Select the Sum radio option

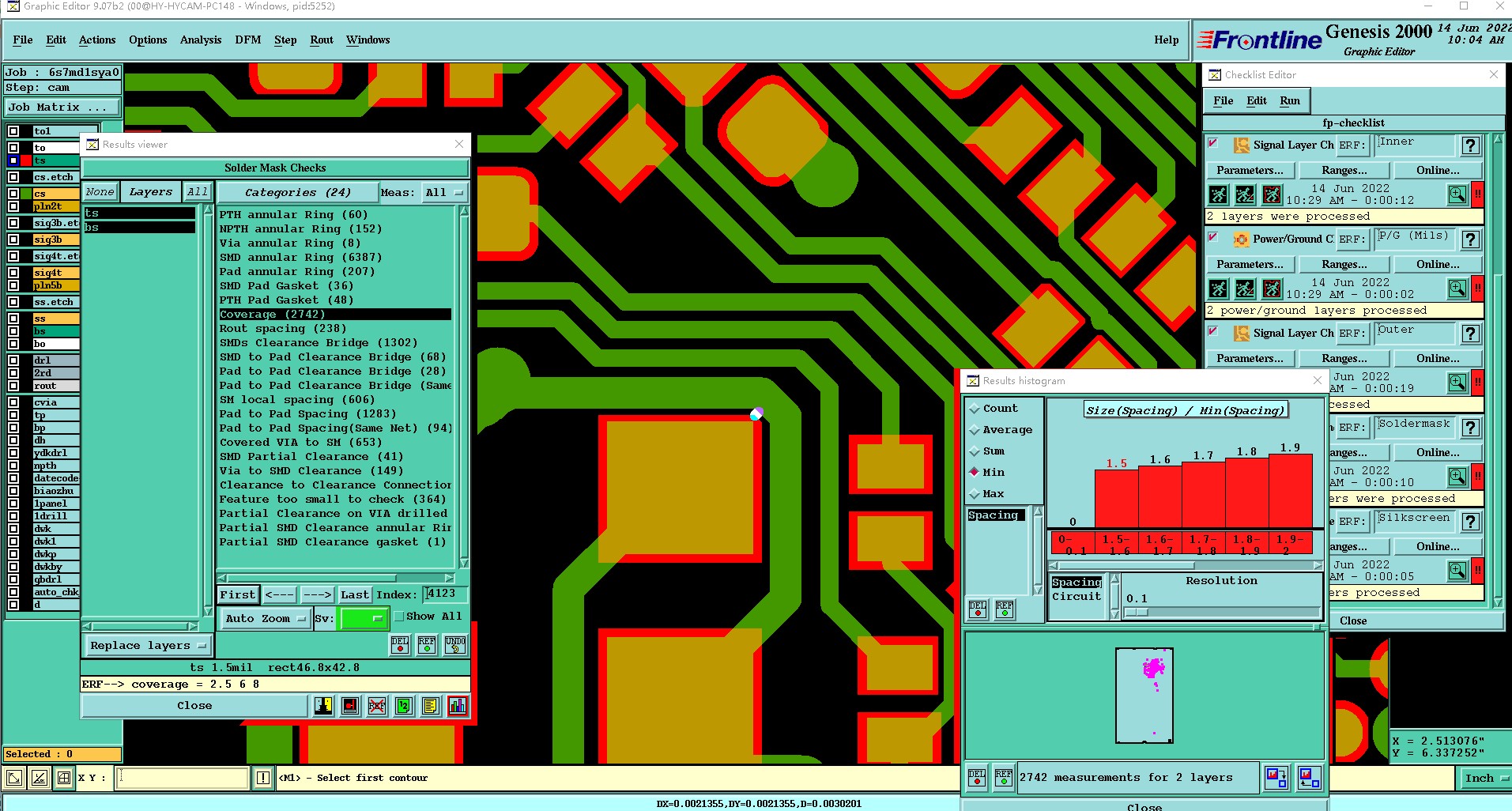(x=975, y=451)
